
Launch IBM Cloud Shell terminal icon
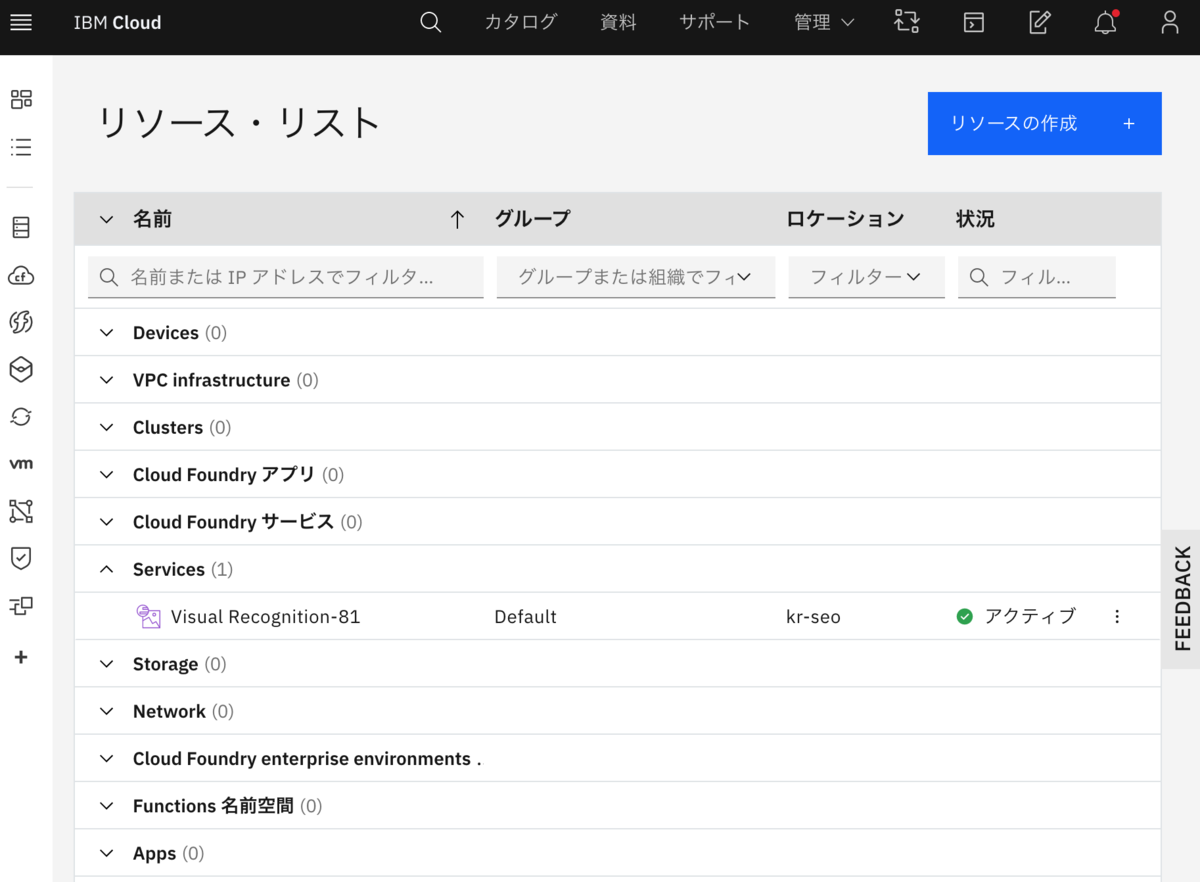974,22
